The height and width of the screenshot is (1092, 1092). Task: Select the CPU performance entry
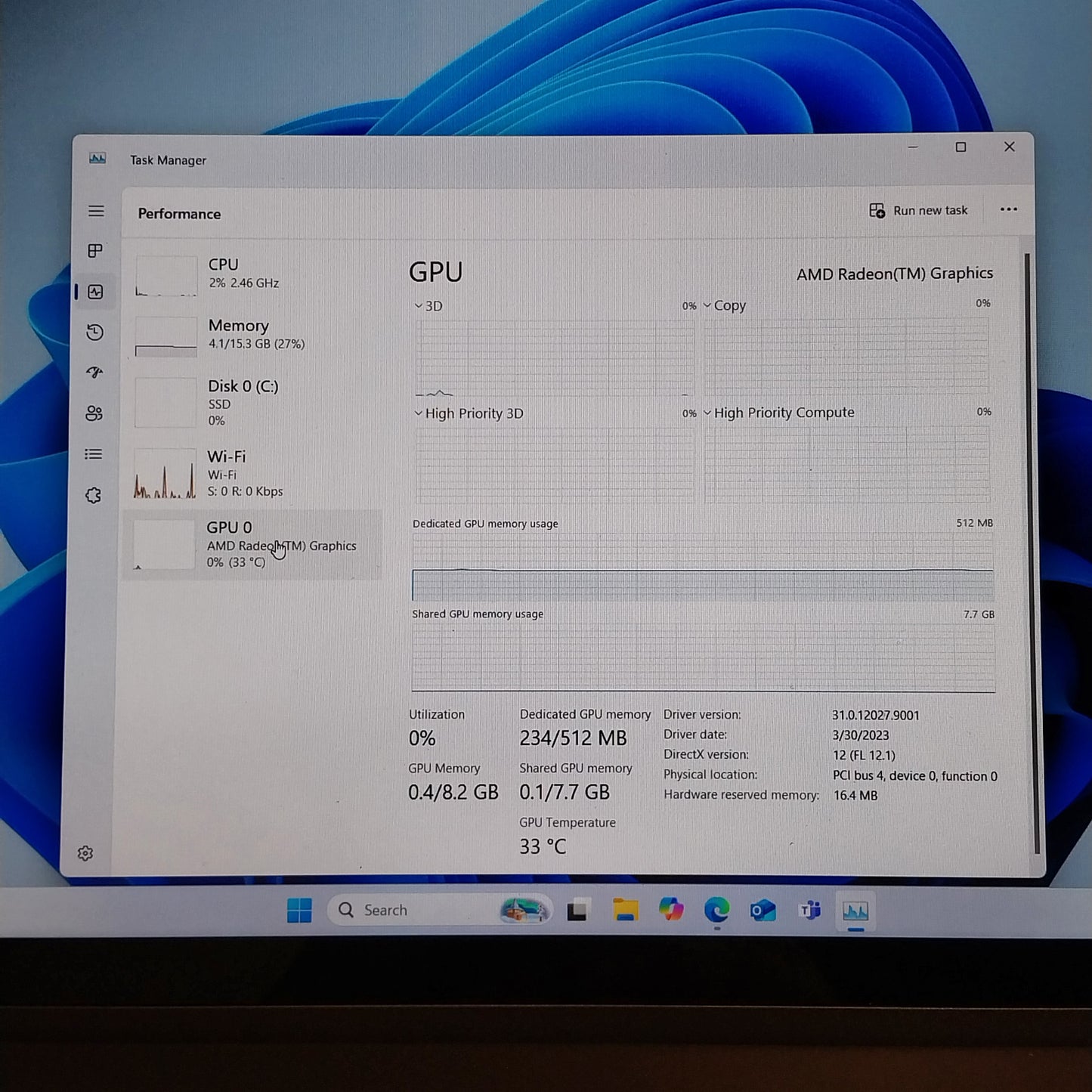(253, 274)
